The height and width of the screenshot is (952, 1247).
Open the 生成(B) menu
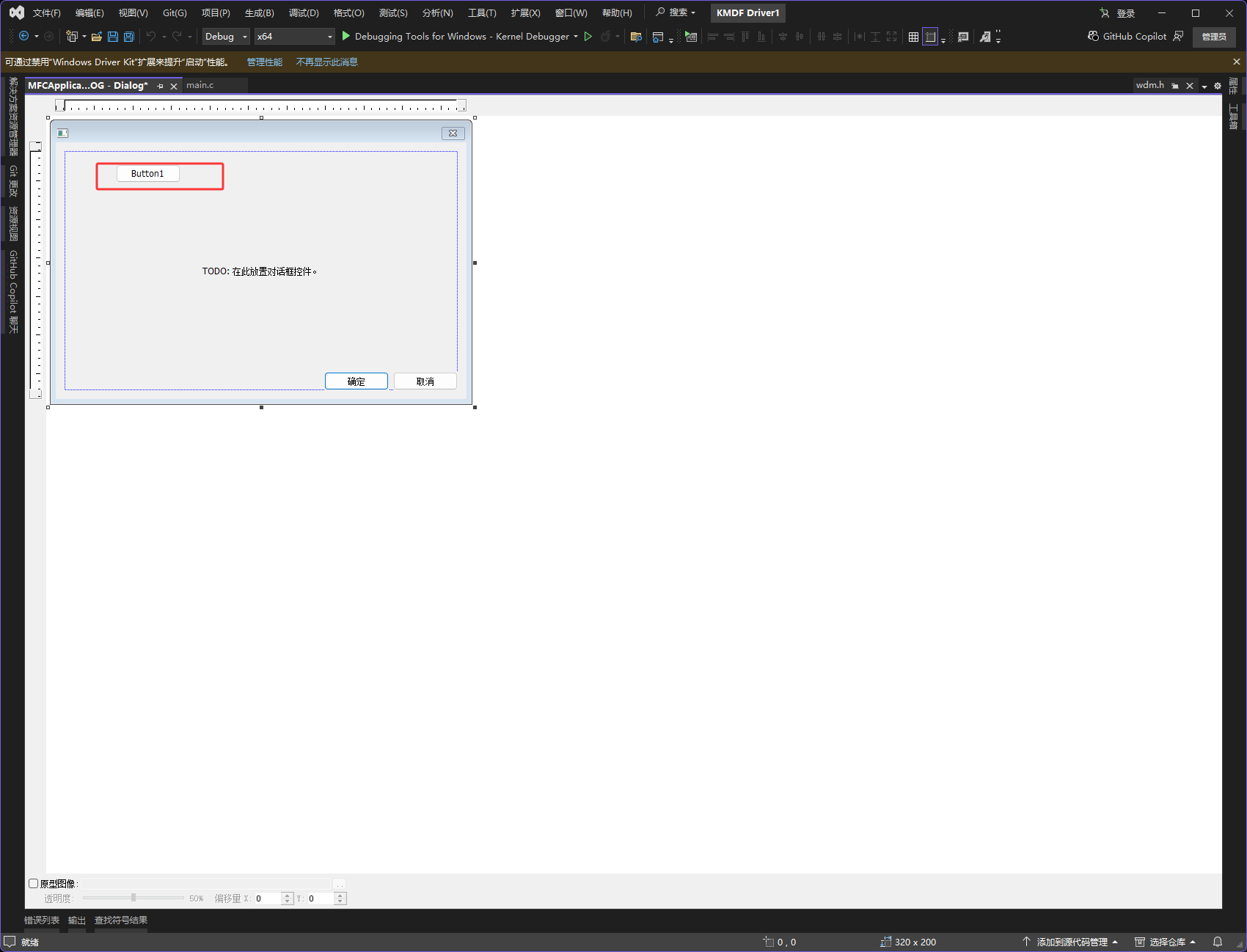[260, 12]
